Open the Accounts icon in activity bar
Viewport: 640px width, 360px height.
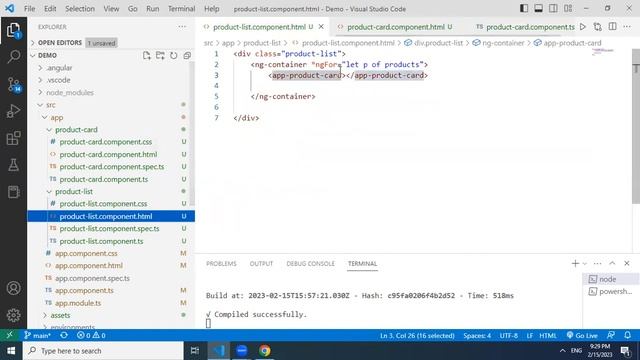13,288
